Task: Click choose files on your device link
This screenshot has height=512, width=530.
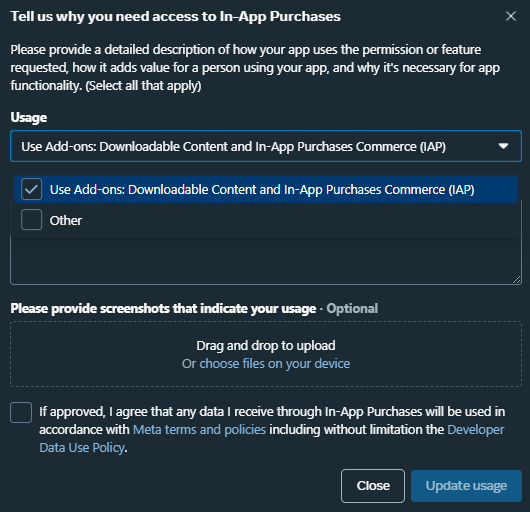Action: 274,364
